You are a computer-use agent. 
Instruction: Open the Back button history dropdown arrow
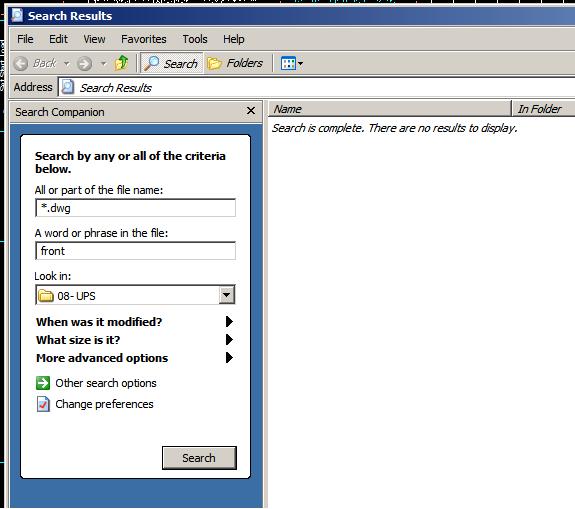click(66, 63)
